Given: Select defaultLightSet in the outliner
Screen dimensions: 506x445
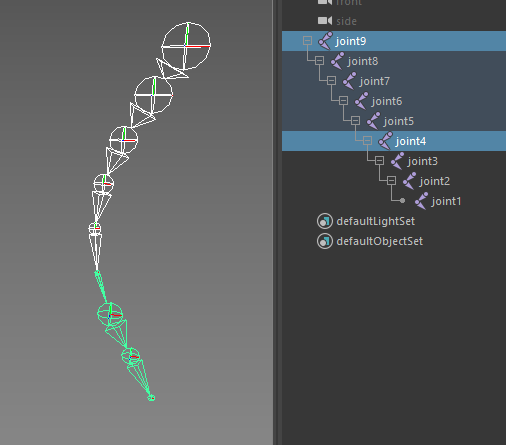Looking at the screenshot, I should 376,221.
